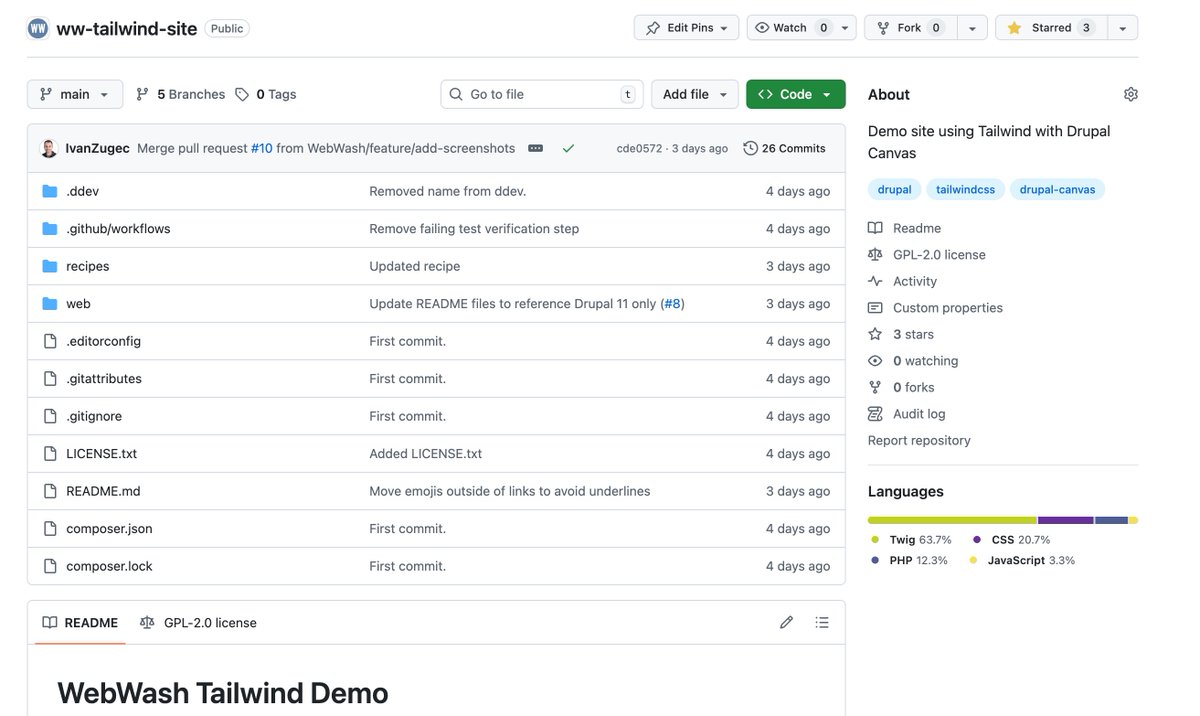Open 'Updated recipe' commit message

[415, 266]
